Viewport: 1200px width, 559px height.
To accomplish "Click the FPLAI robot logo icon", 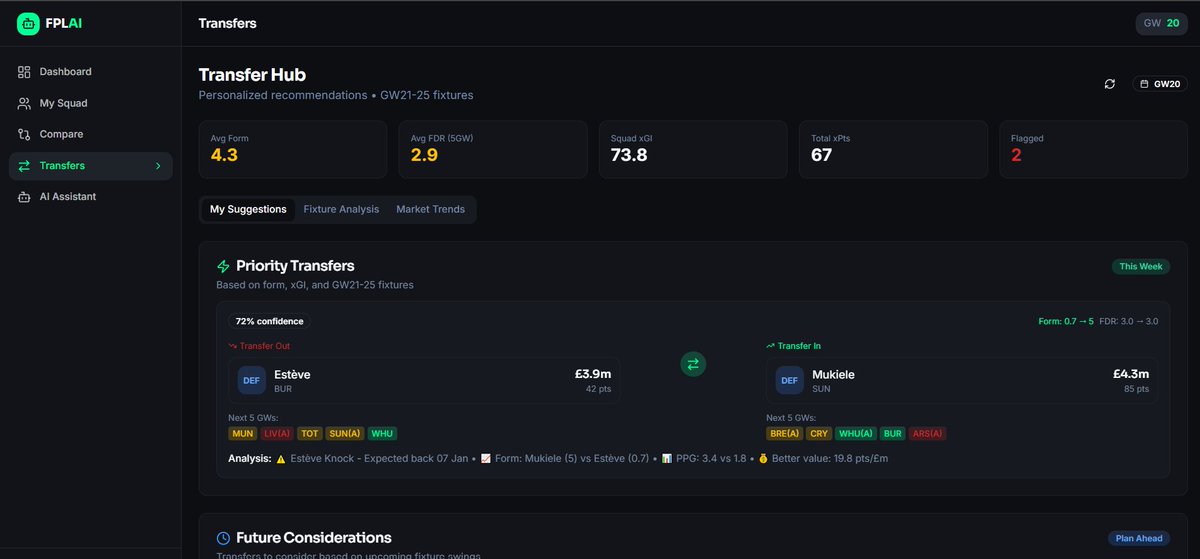I will click(x=29, y=23).
